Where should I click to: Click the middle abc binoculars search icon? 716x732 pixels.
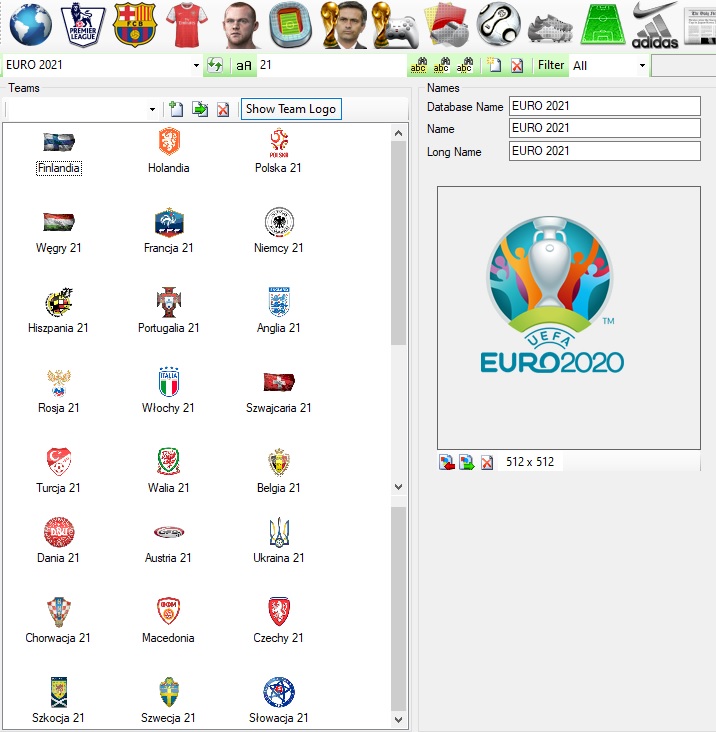coord(441,65)
